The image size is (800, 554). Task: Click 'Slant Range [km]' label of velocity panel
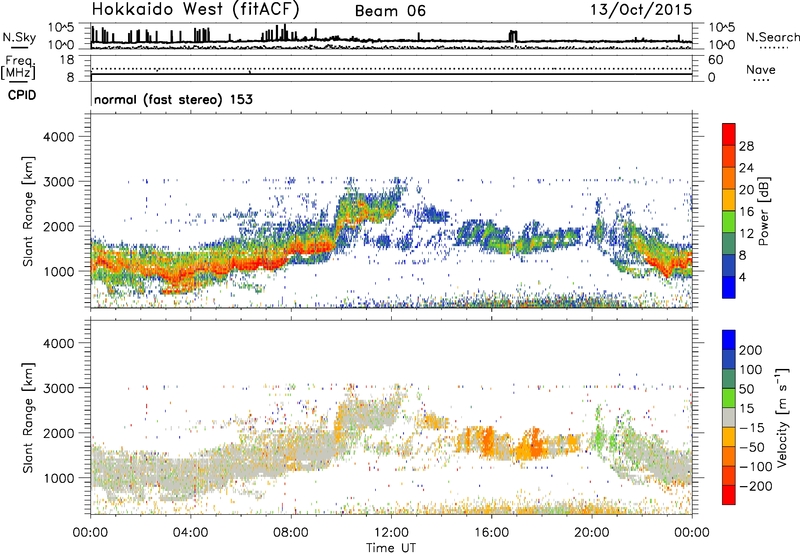click(x=28, y=418)
